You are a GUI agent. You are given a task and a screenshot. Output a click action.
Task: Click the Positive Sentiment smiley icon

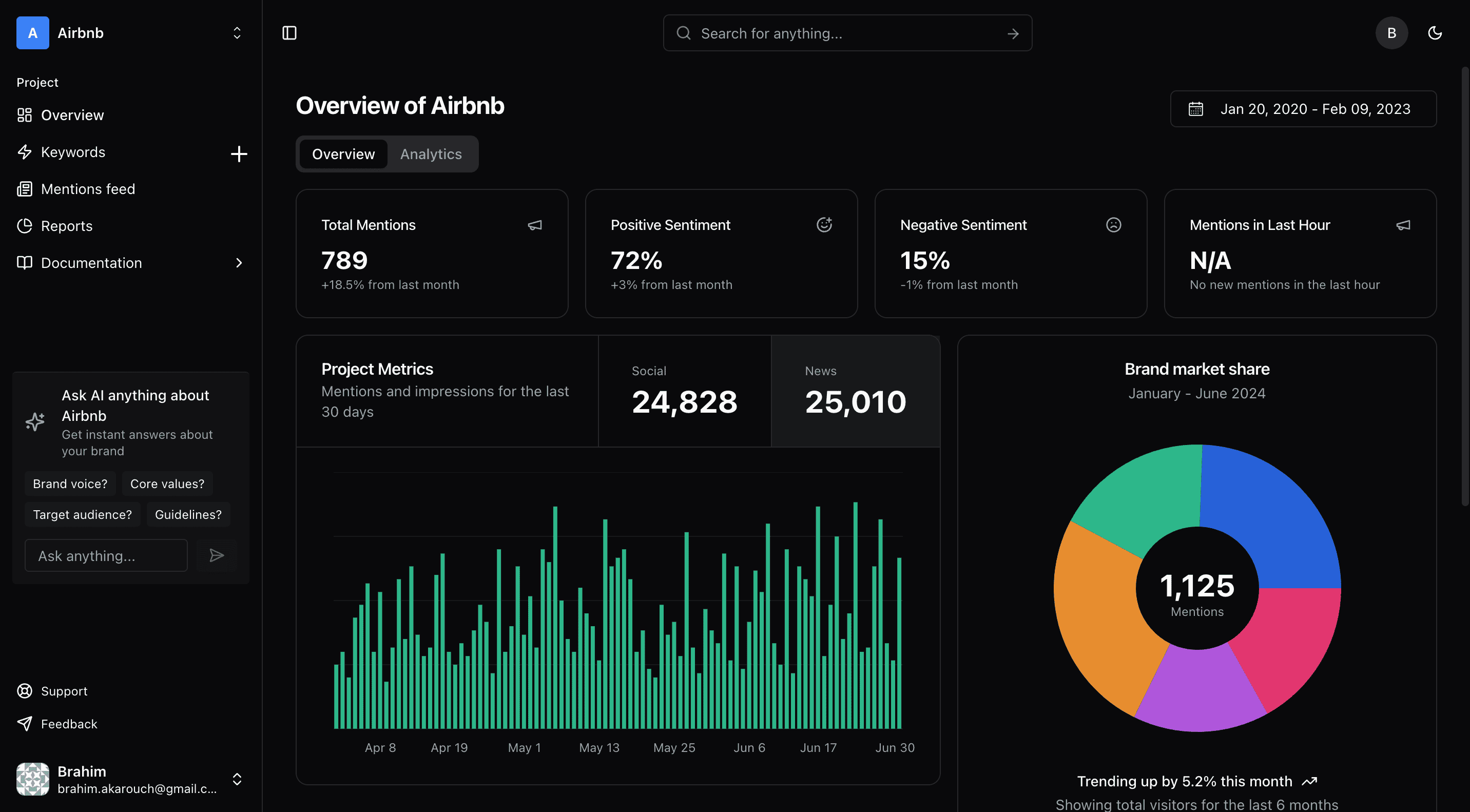pyautogui.click(x=824, y=225)
